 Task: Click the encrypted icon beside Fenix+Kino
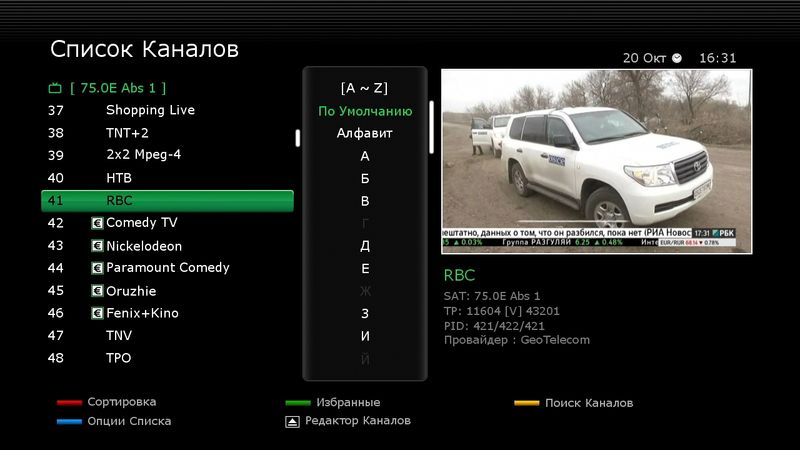pos(97,313)
